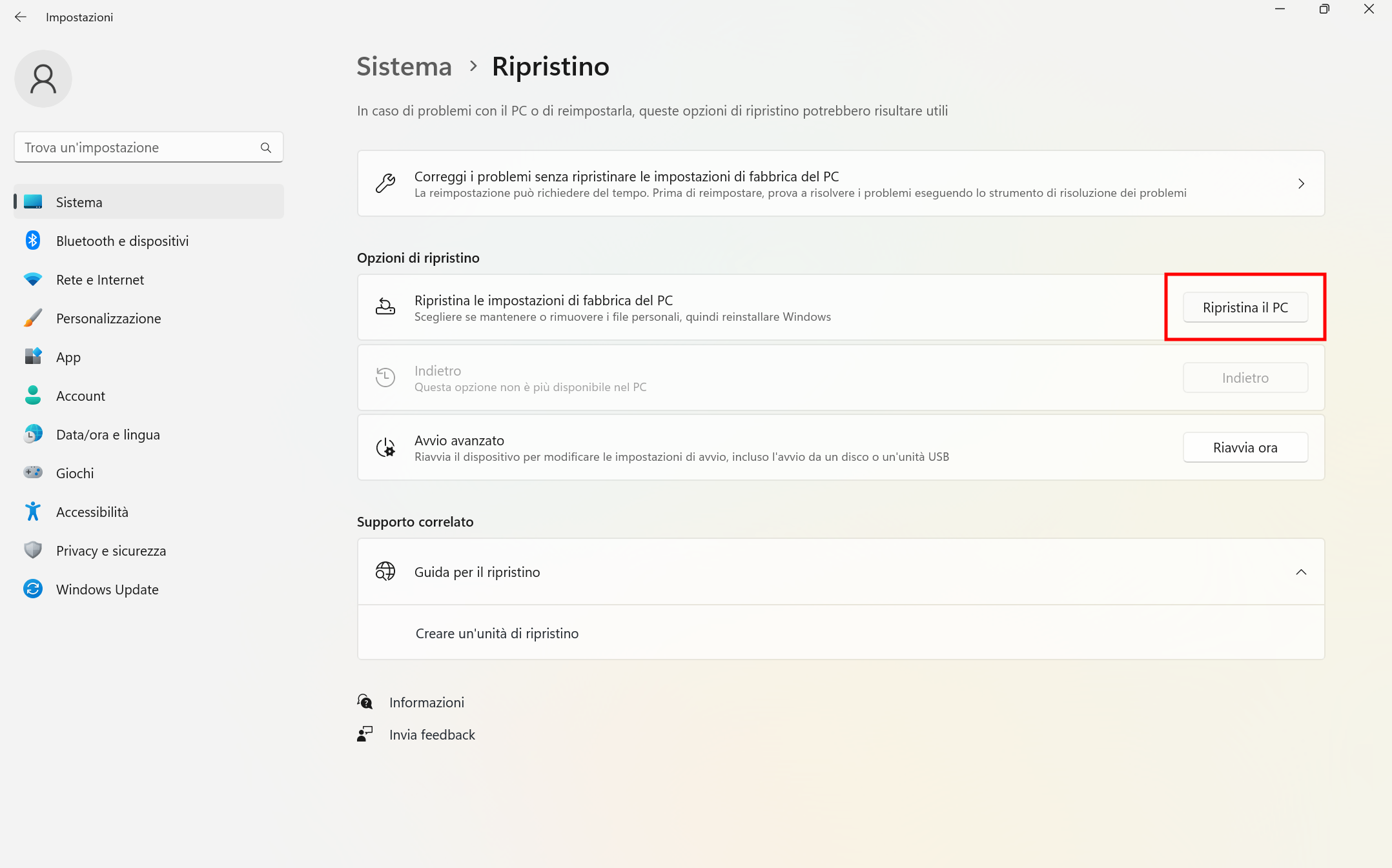Select Data/ora e lingua menu item

pyautogui.click(x=108, y=434)
